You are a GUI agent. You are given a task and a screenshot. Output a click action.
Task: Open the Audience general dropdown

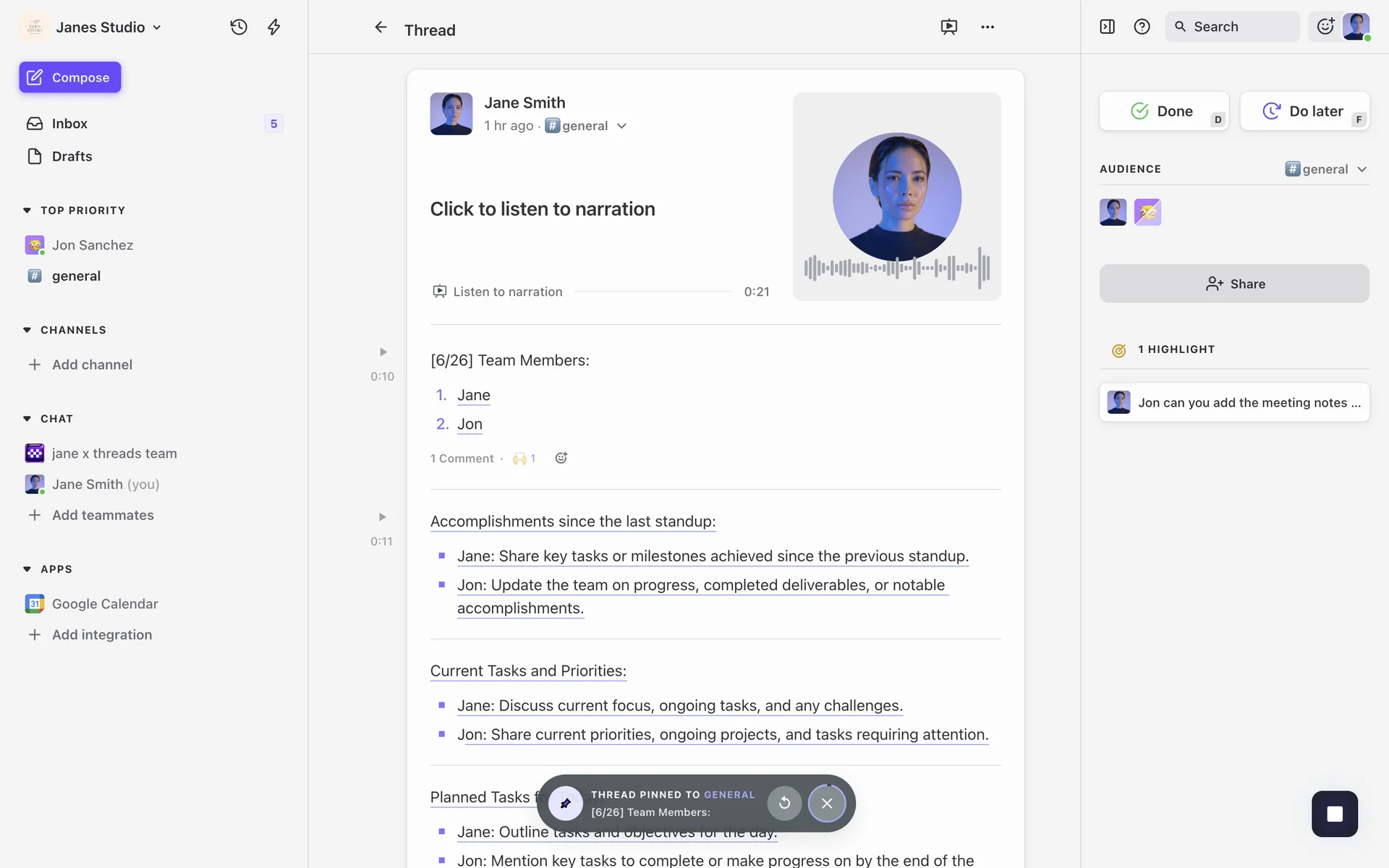tap(1326, 169)
